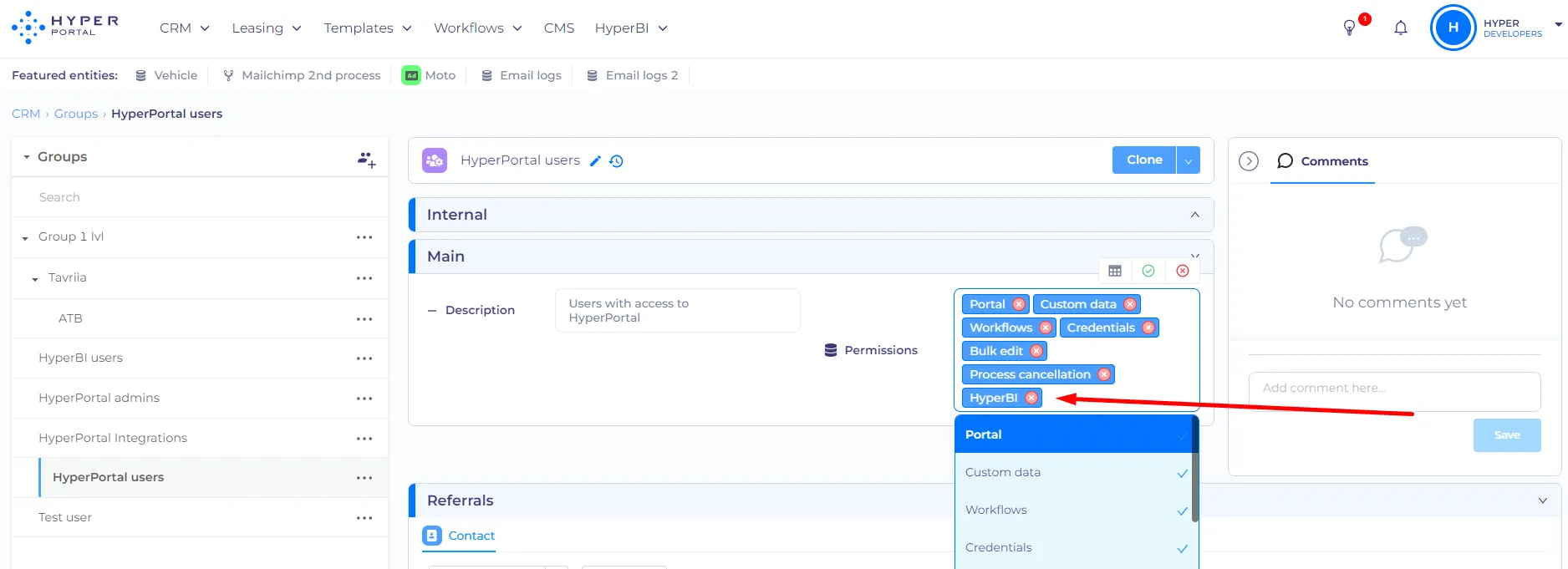Viewport: 1568px width, 569px height.
Task: Remove the Bulk edit permission tag
Action: (1036, 351)
